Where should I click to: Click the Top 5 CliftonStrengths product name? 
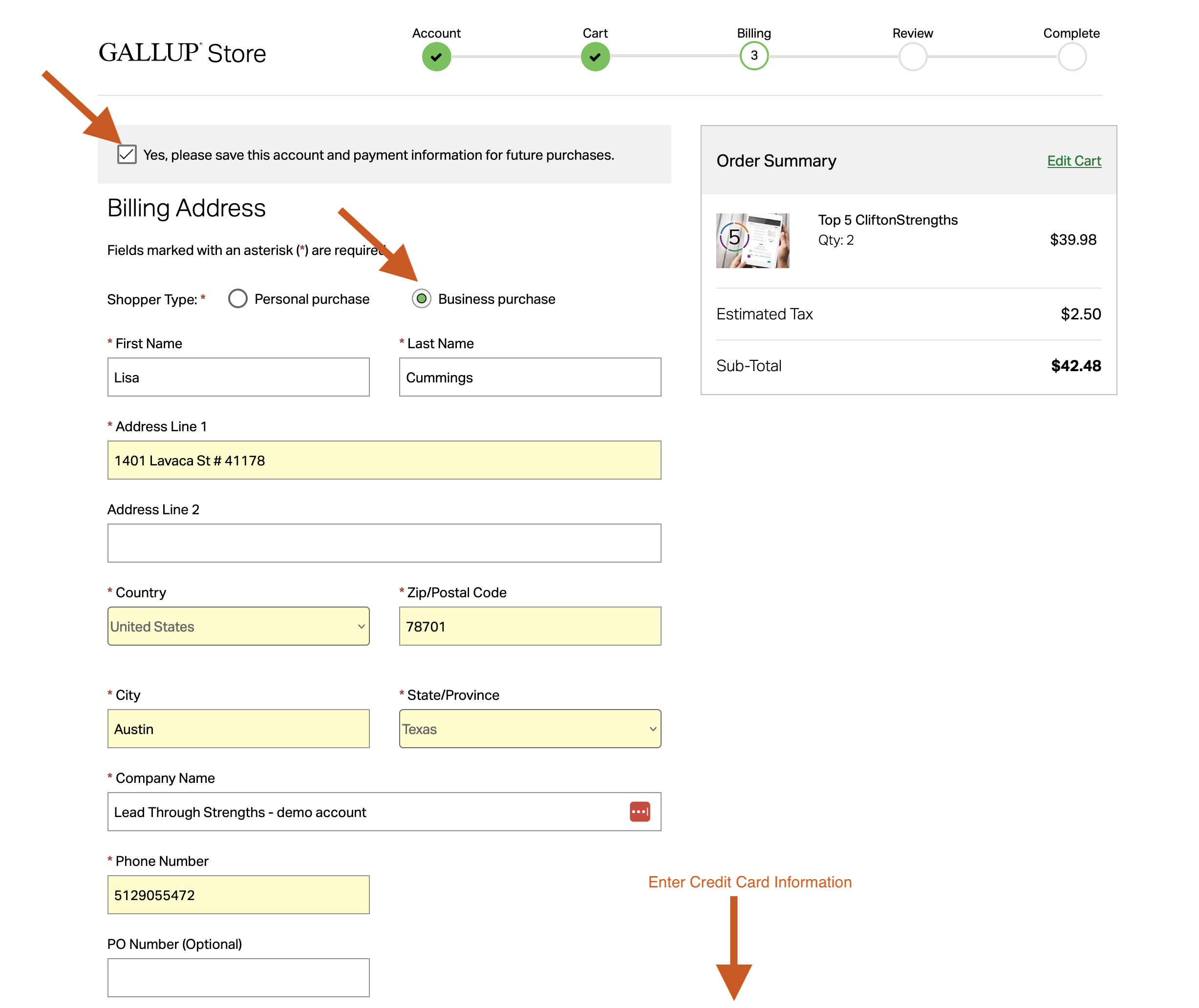tap(887, 220)
